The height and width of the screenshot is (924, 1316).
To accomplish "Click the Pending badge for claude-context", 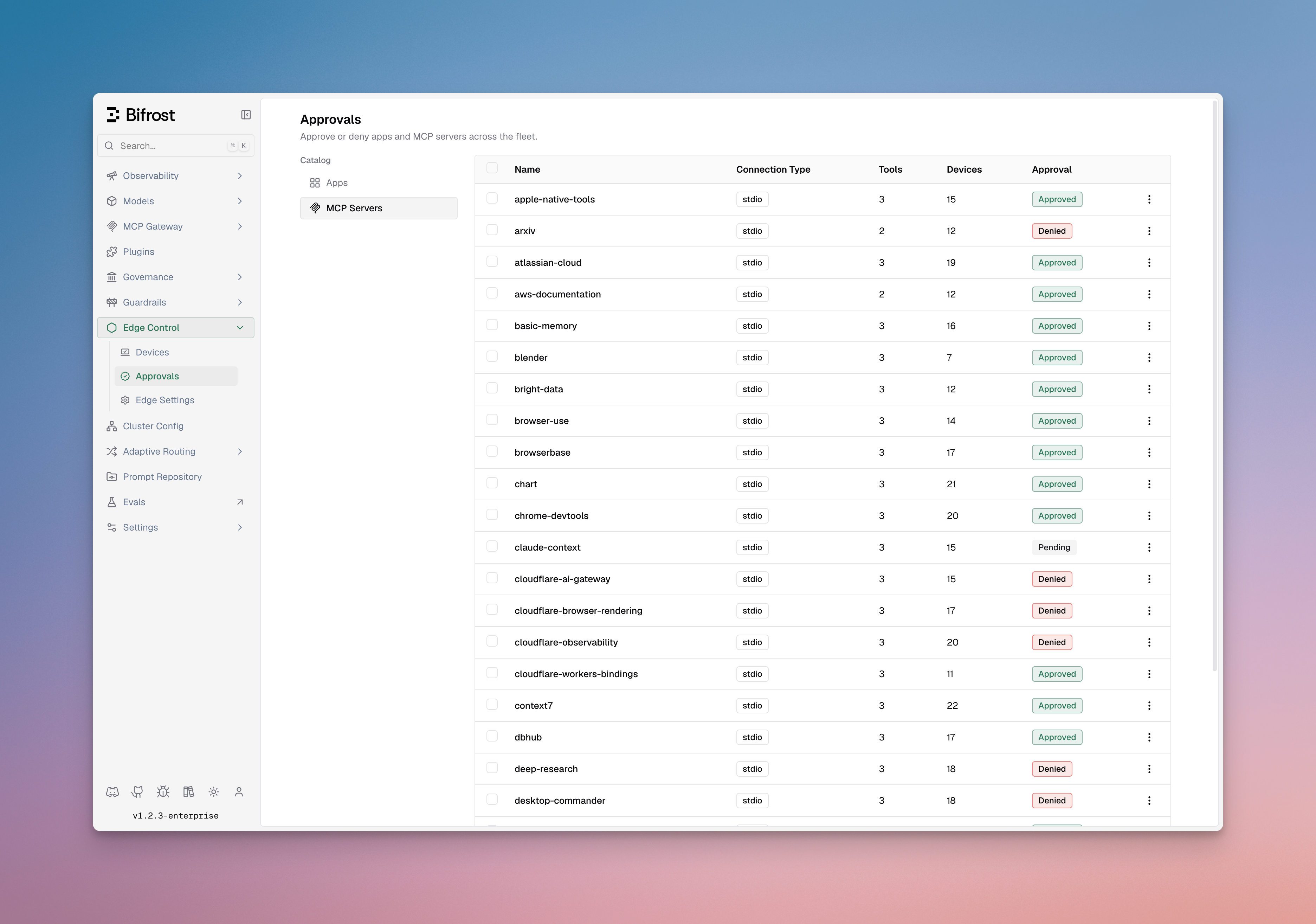I will pyautogui.click(x=1053, y=547).
